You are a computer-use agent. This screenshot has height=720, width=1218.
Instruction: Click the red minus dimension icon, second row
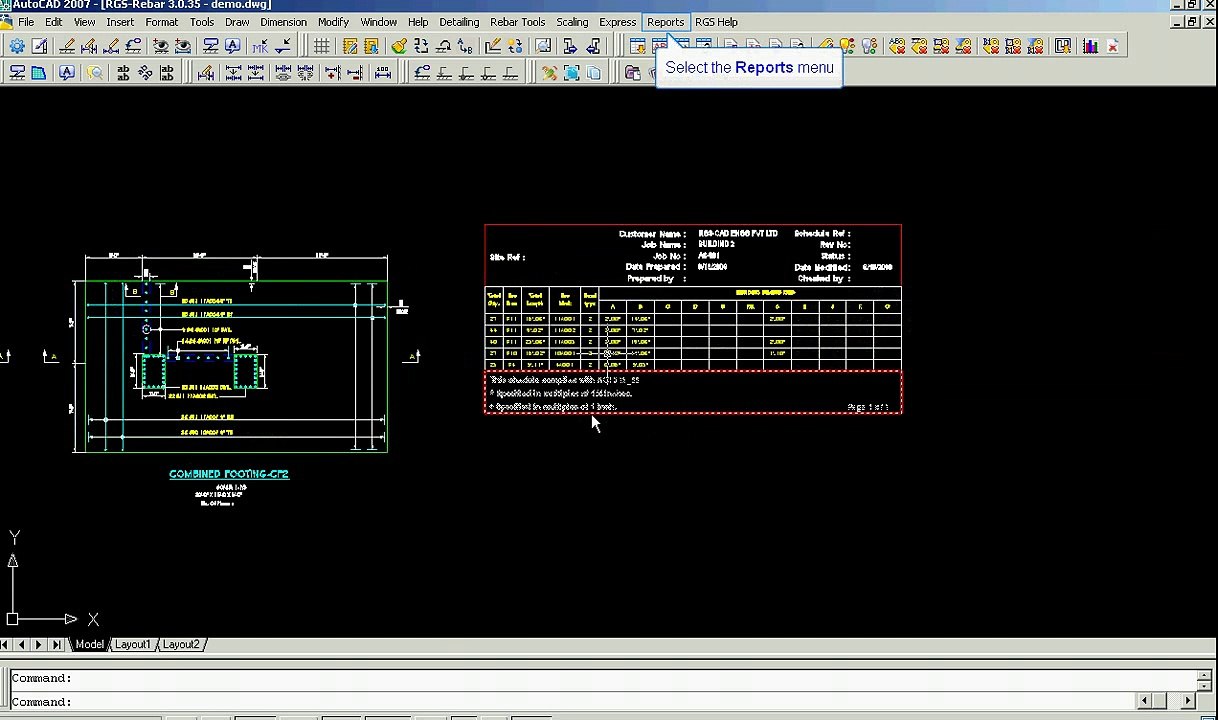coord(354,72)
